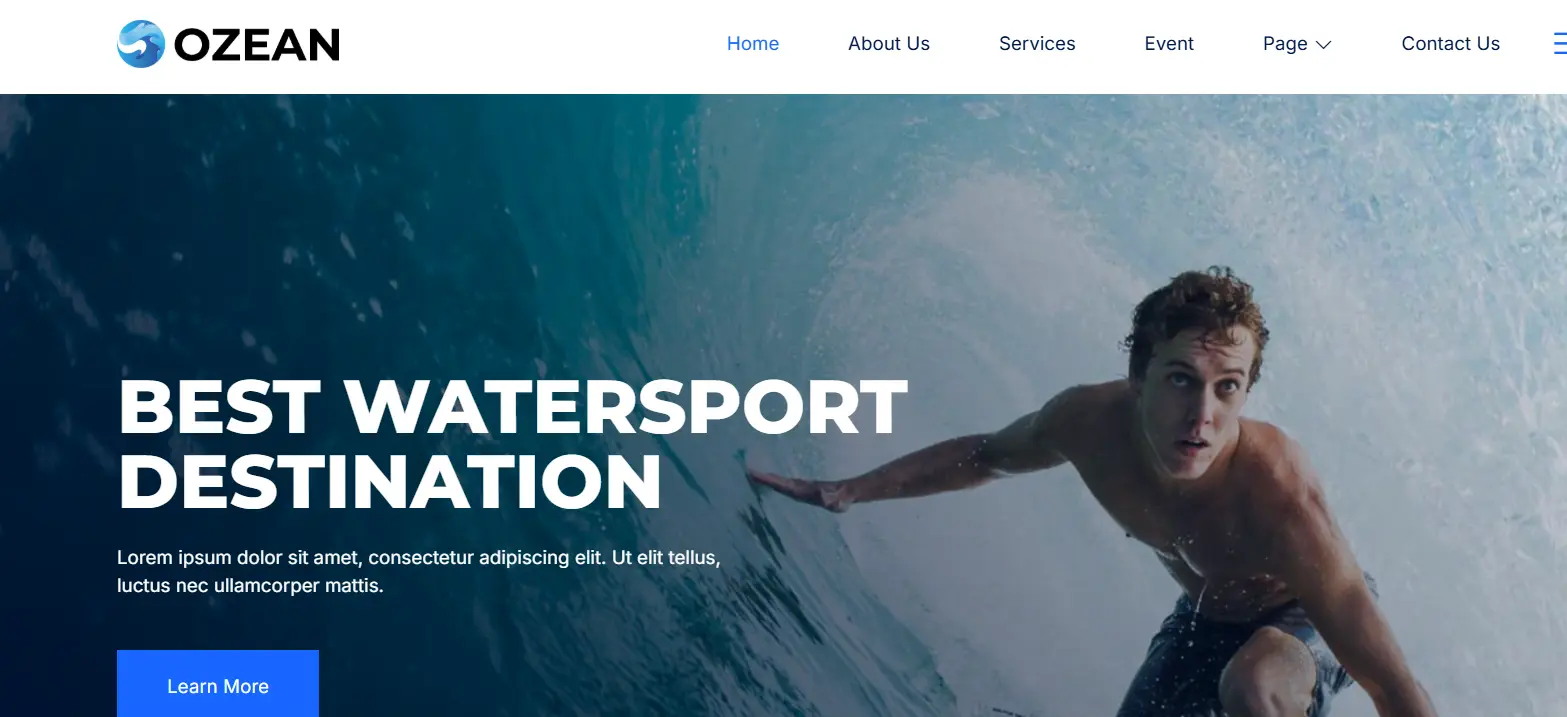Expand the chevron next to Page
Screen dimensions: 1567x717
click(x=1323, y=45)
